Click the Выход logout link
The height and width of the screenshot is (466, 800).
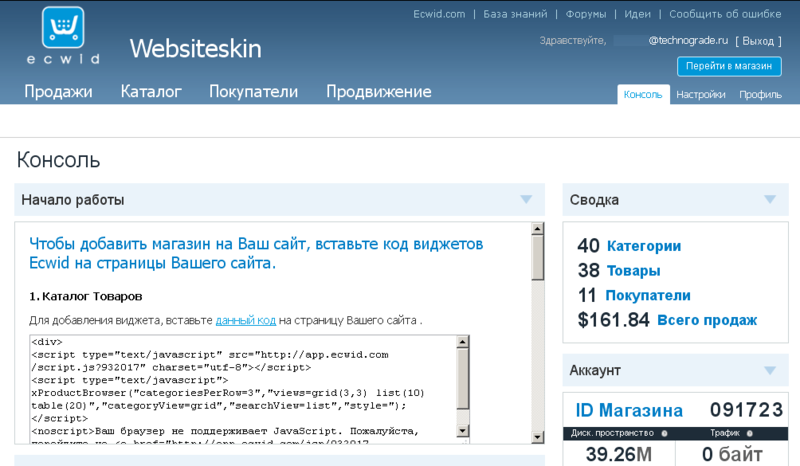tap(758, 41)
